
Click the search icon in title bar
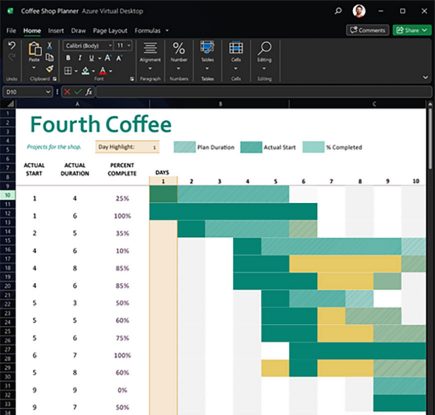338,11
